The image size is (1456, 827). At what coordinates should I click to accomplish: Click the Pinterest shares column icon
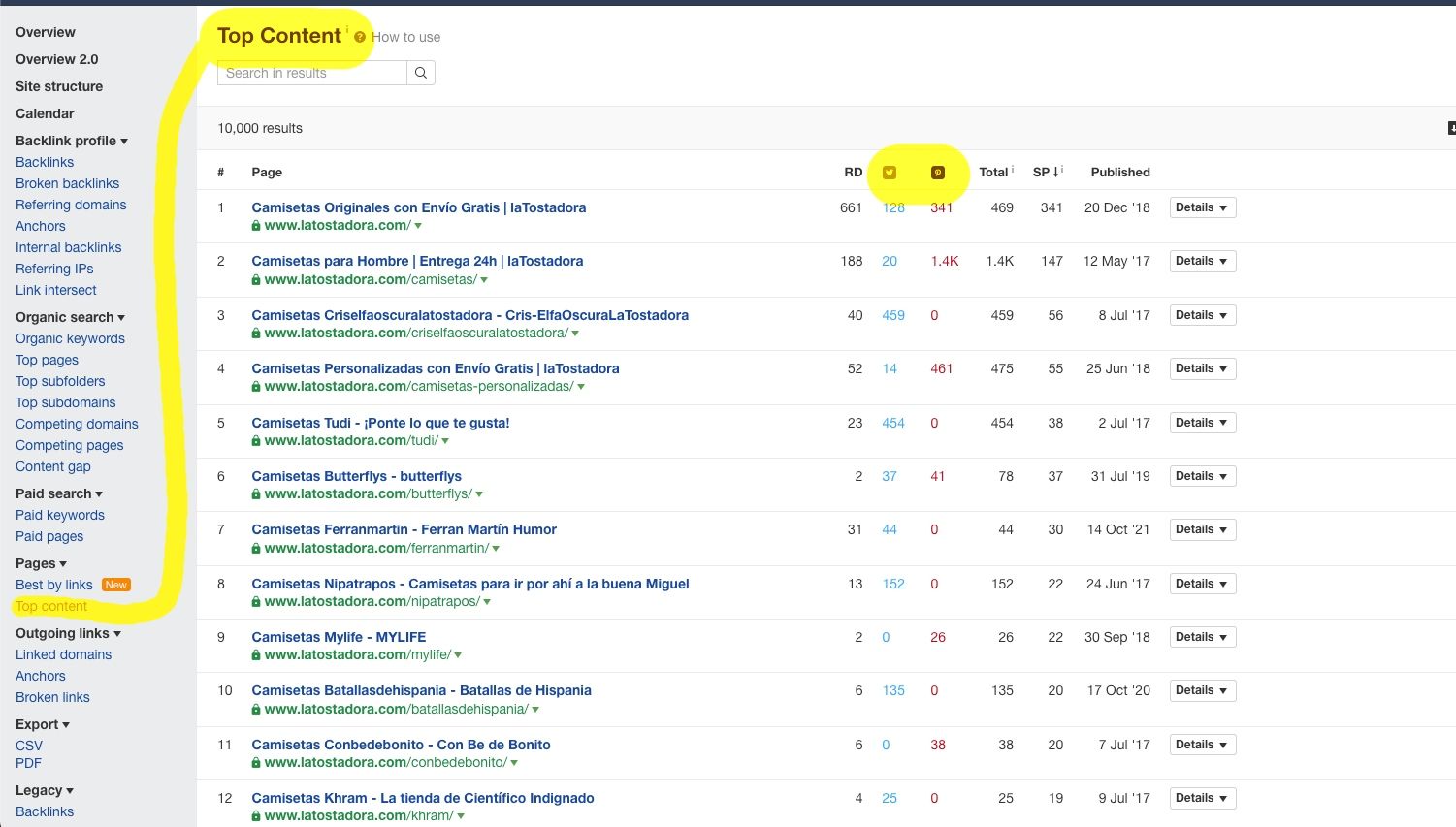[x=938, y=173]
